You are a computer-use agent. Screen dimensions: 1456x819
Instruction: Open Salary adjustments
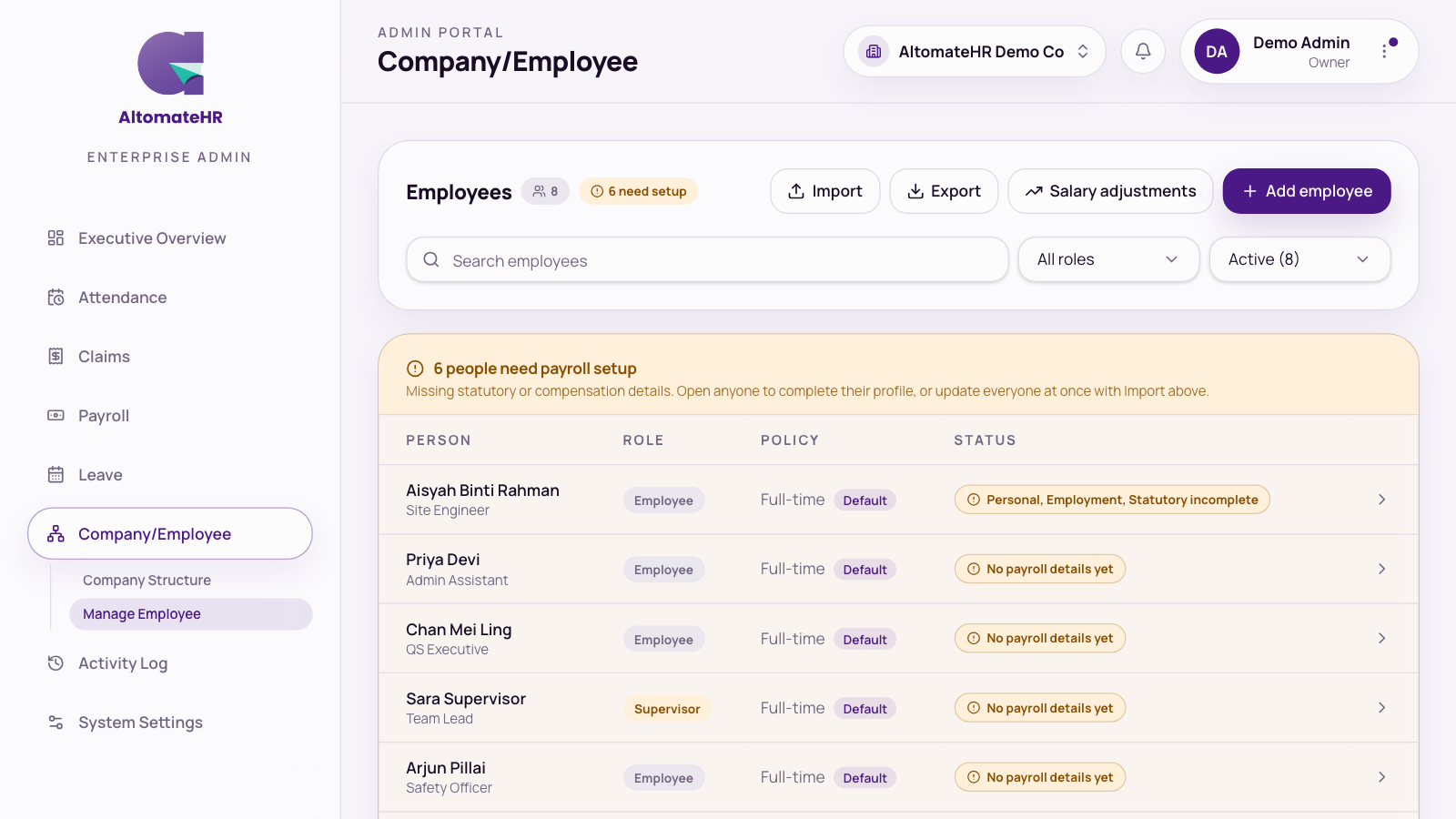click(1110, 191)
